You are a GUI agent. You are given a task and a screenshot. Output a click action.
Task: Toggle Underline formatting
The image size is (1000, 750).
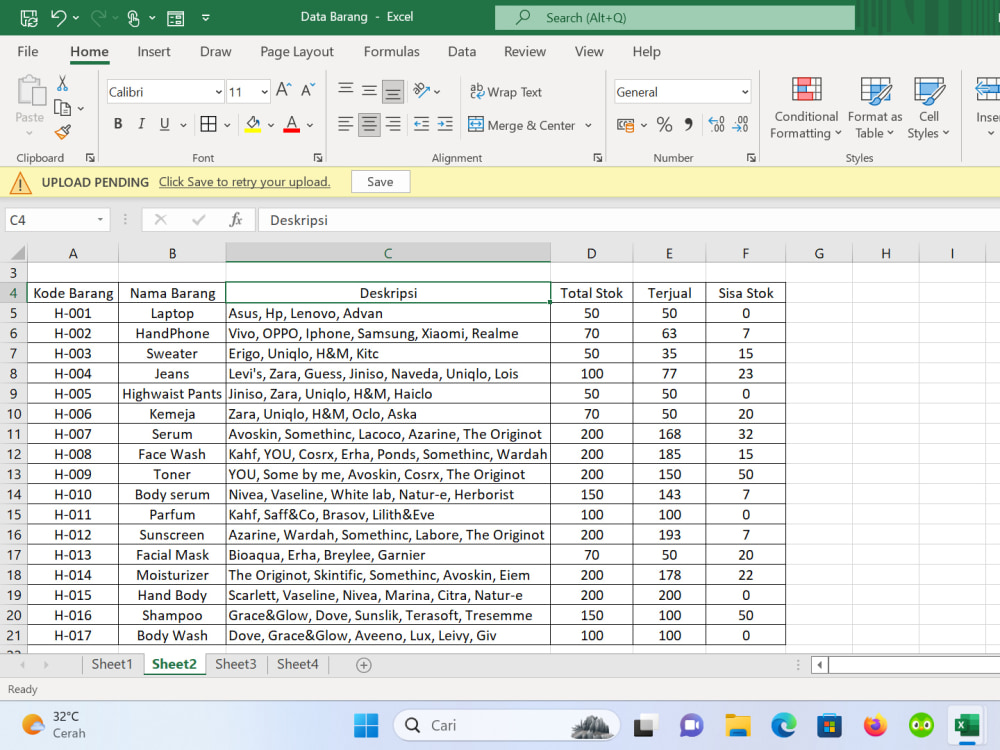tap(165, 124)
